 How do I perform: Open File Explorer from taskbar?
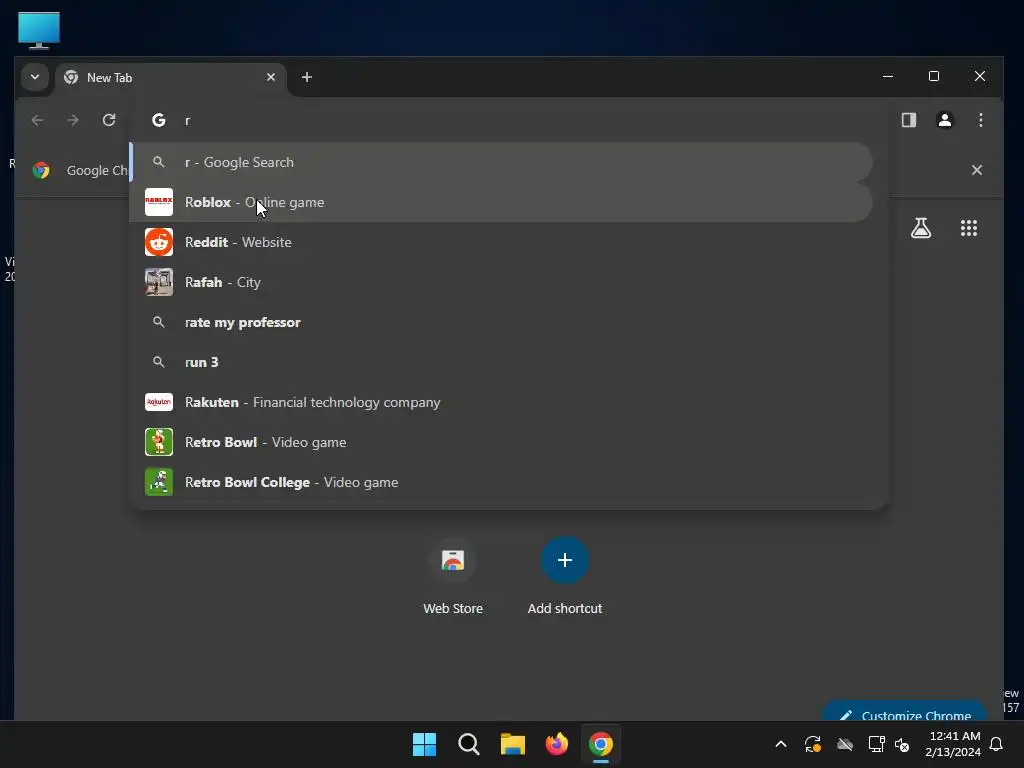pyautogui.click(x=513, y=744)
